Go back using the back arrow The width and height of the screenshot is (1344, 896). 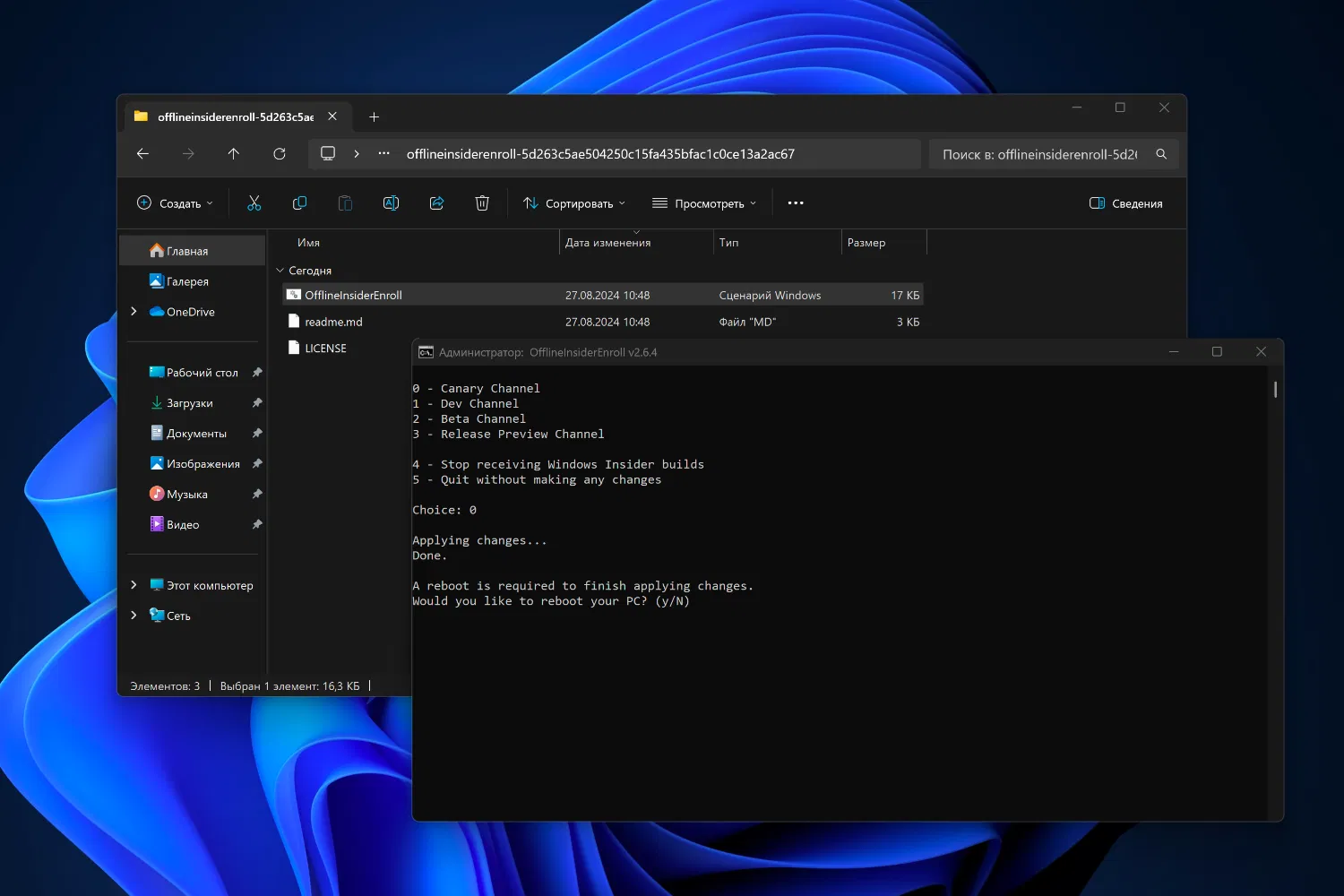[142, 154]
